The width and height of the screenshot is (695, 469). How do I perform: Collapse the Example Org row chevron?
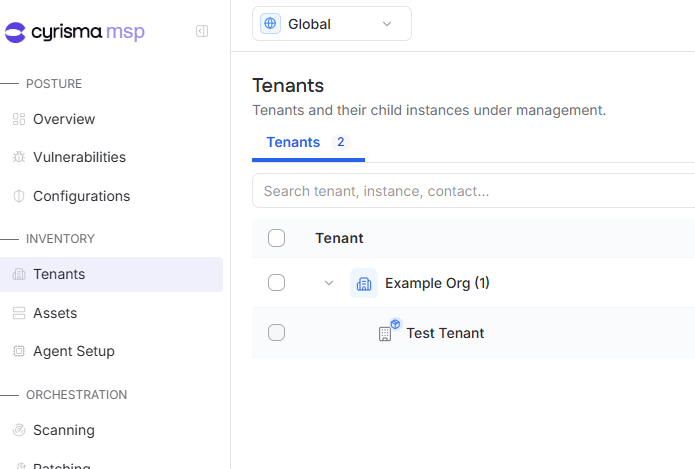pyautogui.click(x=328, y=283)
